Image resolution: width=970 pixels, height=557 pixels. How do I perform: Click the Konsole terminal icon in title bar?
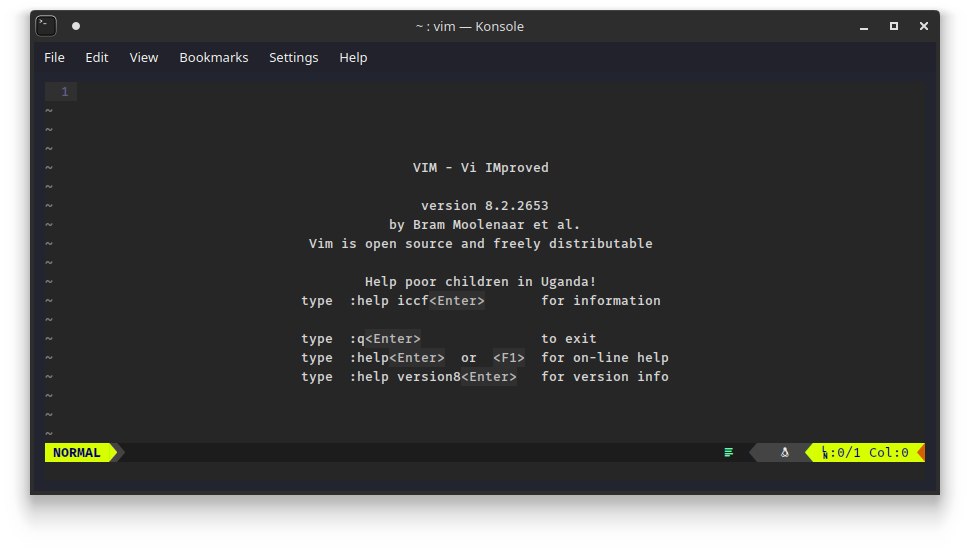coord(46,26)
